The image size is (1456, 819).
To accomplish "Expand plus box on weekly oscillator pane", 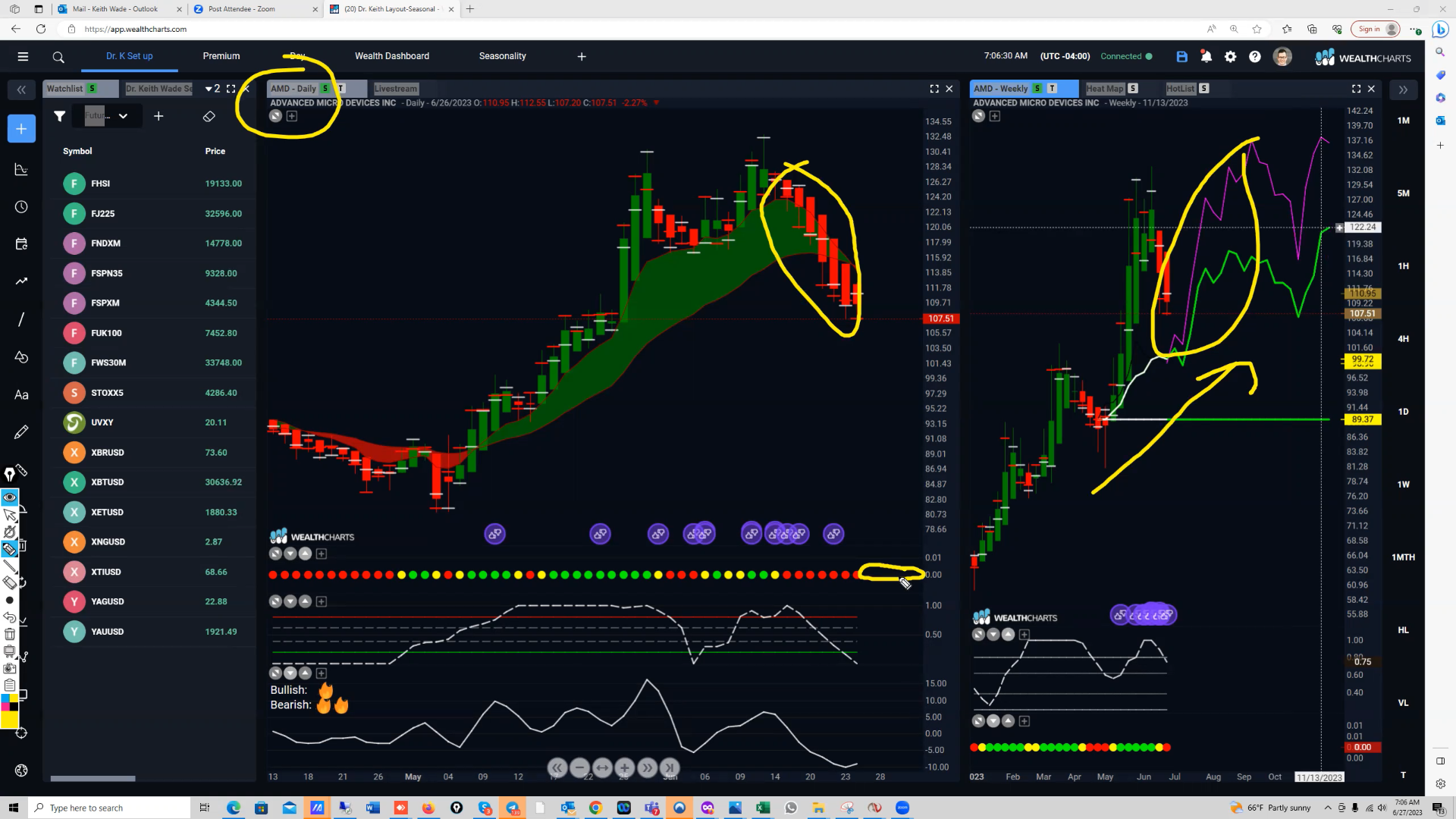I will pos(1025,635).
